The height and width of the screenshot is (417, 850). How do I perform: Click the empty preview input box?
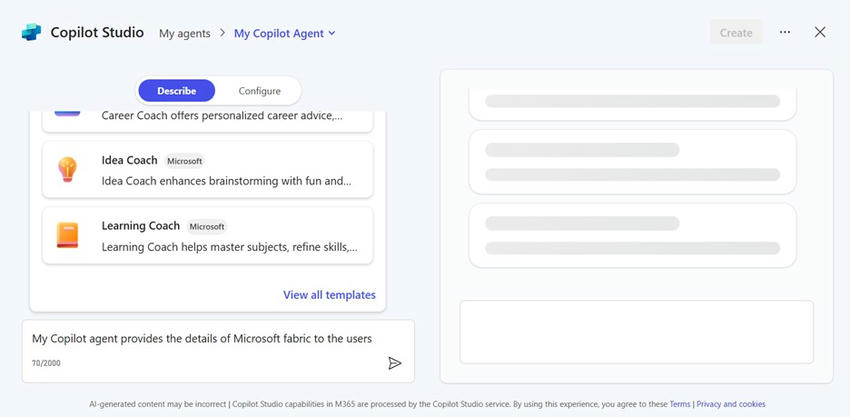pyautogui.click(x=636, y=332)
